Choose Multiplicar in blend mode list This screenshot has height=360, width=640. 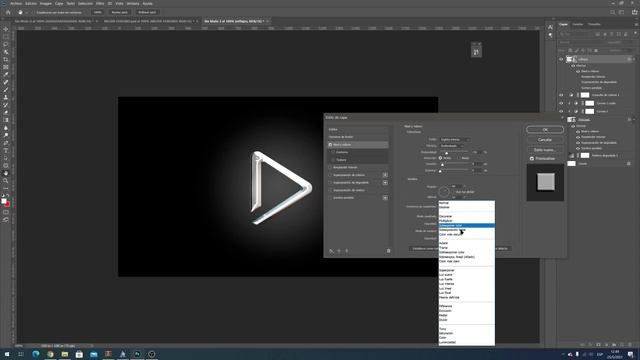pyautogui.click(x=467, y=221)
